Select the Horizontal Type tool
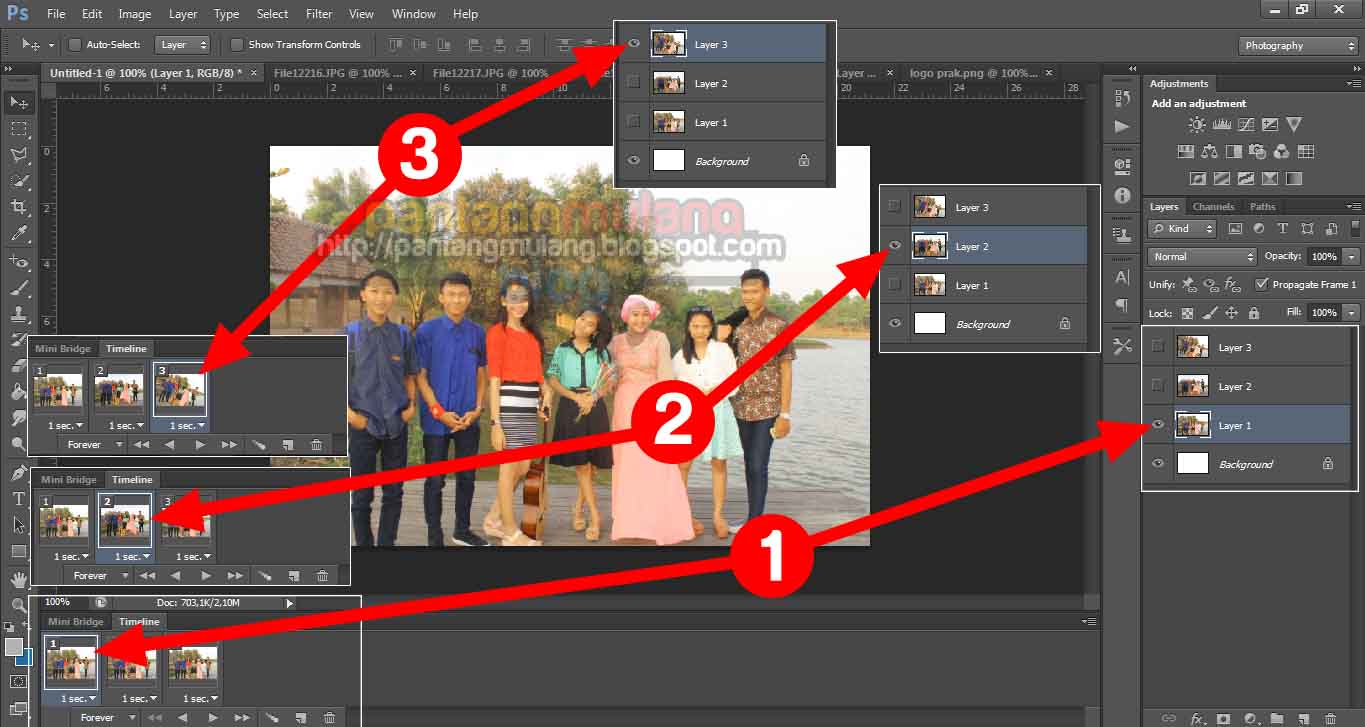 (x=19, y=498)
